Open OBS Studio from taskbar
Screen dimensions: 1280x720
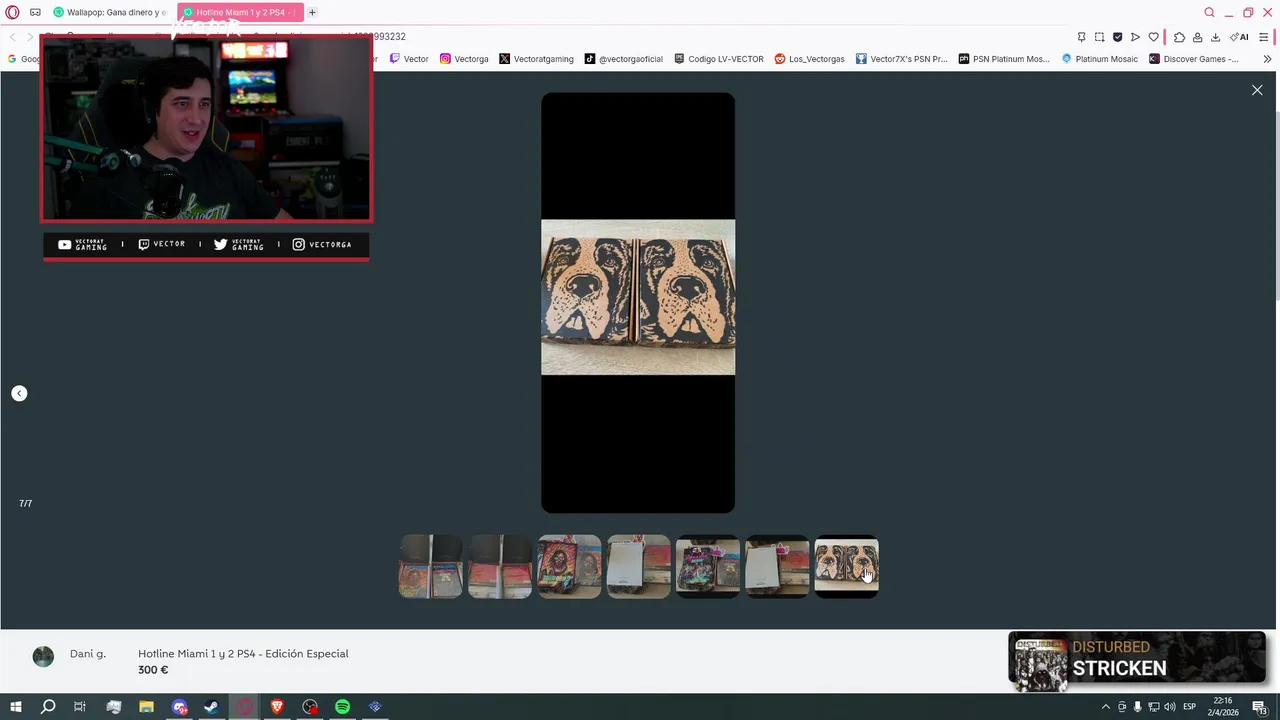pos(310,707)
